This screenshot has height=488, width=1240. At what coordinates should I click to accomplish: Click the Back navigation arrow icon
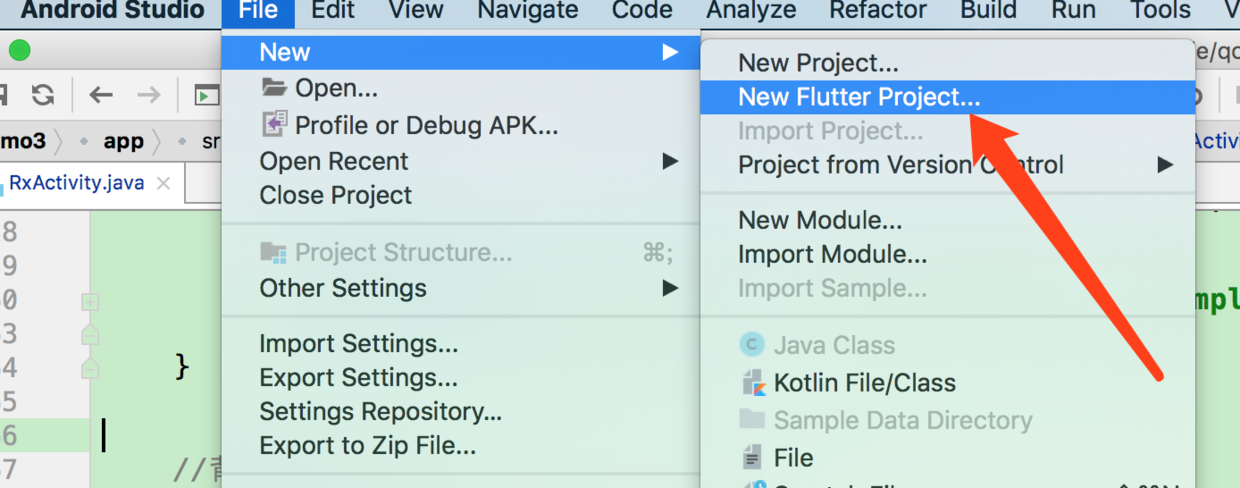pyautogui.click(x=101, y=95)
